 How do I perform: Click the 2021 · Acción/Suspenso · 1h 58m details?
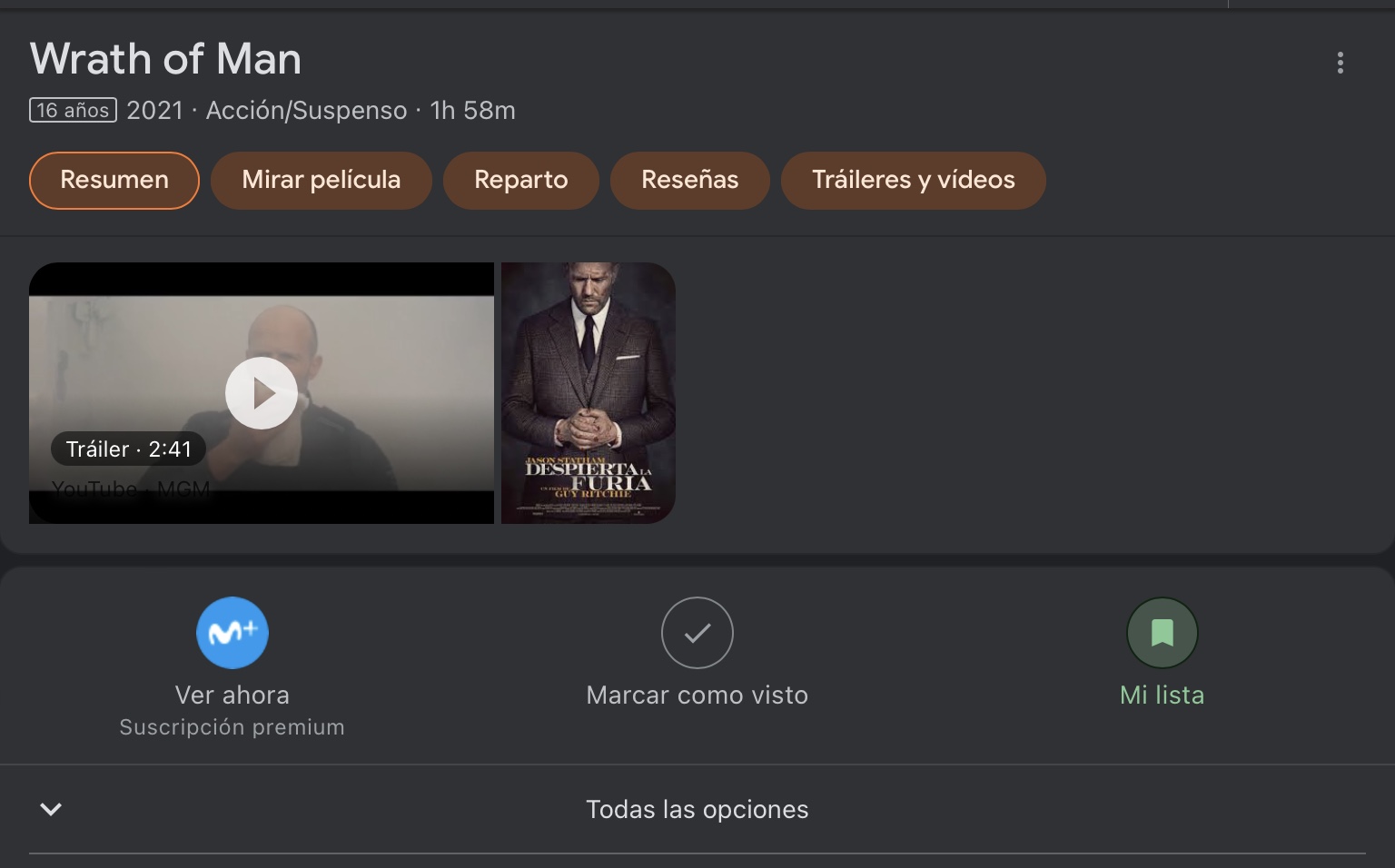[321, 111]
